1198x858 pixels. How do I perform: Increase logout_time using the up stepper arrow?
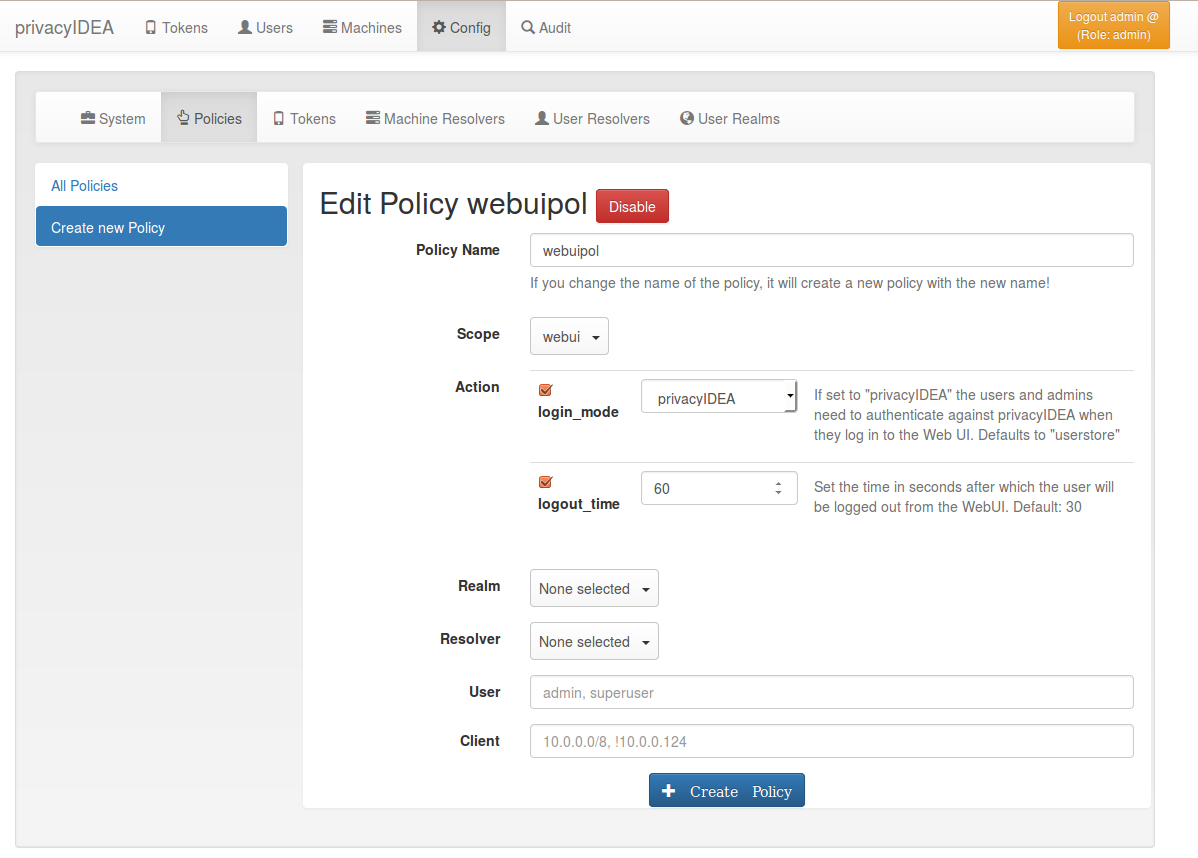tap(778, 483)
